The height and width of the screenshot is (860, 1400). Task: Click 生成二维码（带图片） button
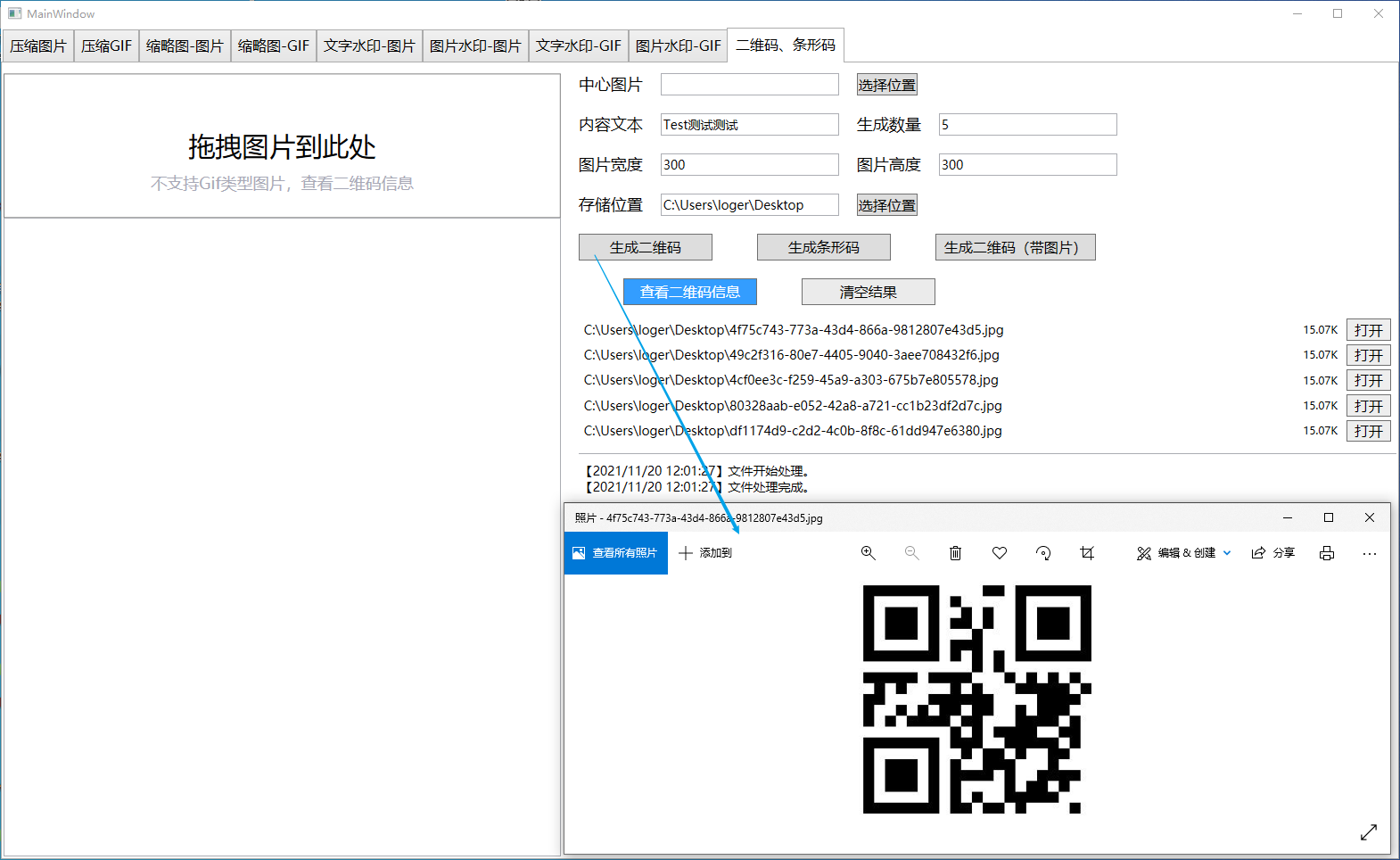(x=1016, y=247)
